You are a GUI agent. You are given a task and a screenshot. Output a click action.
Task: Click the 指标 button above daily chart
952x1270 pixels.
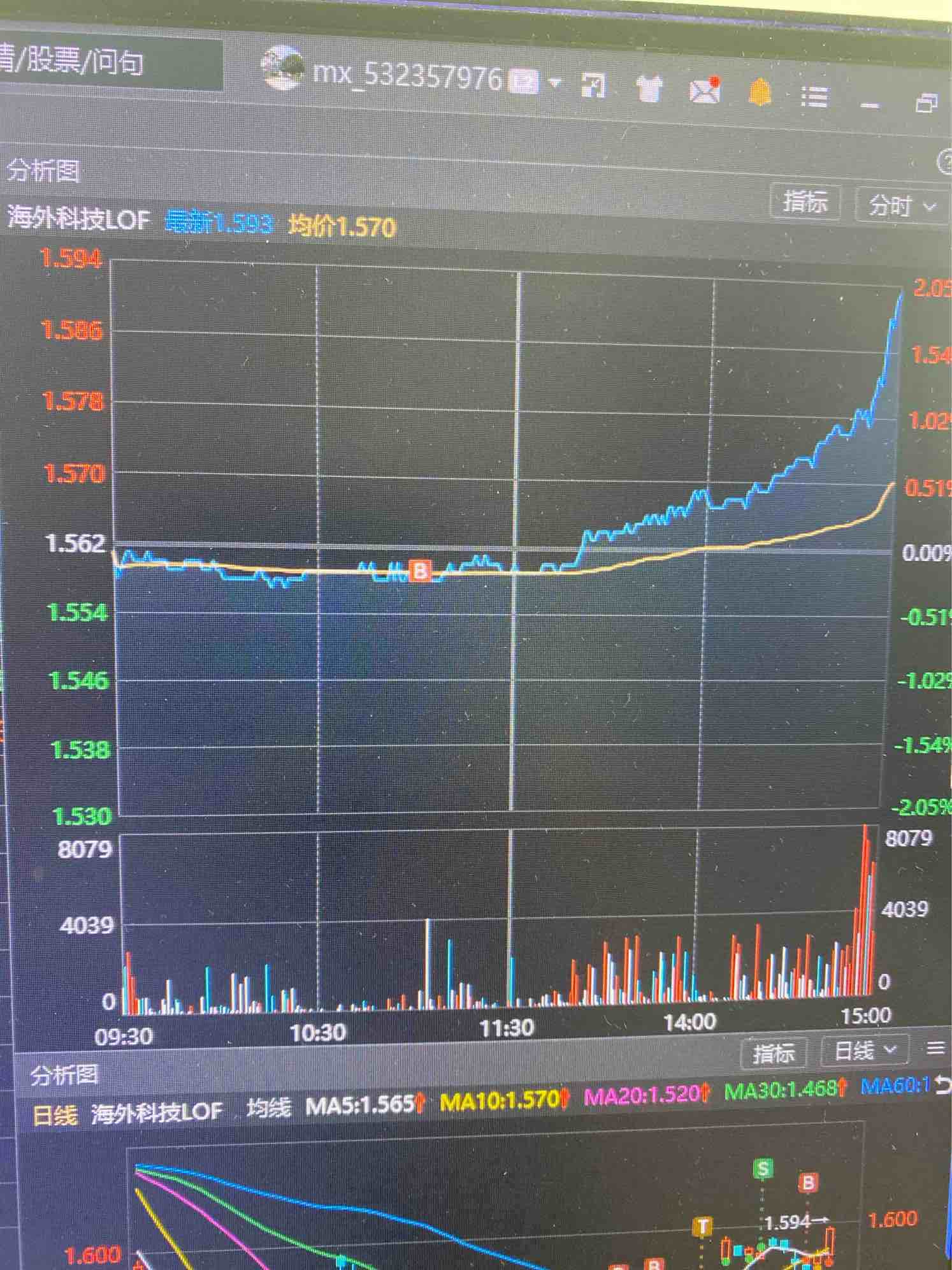pyautogui.click(x=774, y=1053)
